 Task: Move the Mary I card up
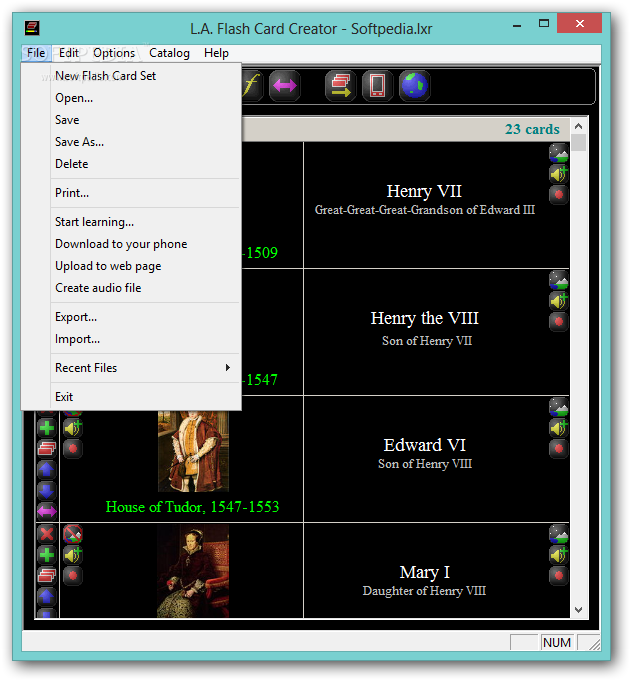(x=47, y=596)
